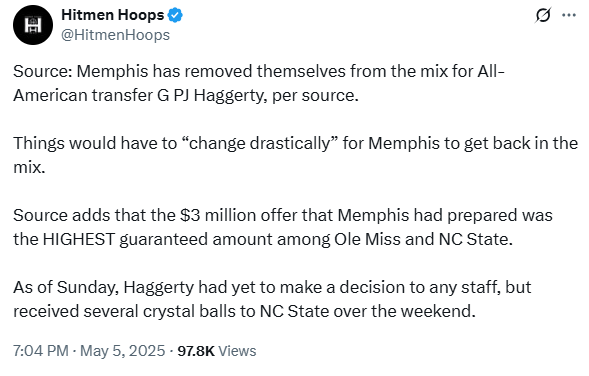Click the Hitmen Hoops display name
Viewport: 589px width, 376px height.
pos(113,15)
